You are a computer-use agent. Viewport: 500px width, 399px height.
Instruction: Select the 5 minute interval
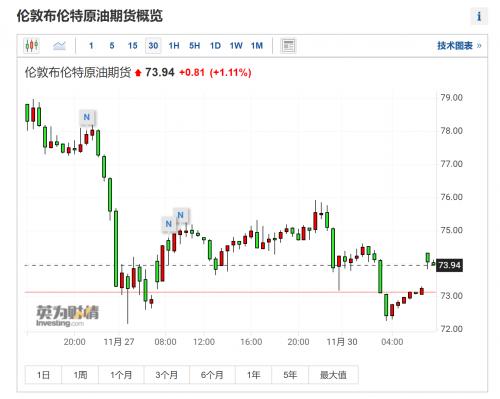coord(112,46)
